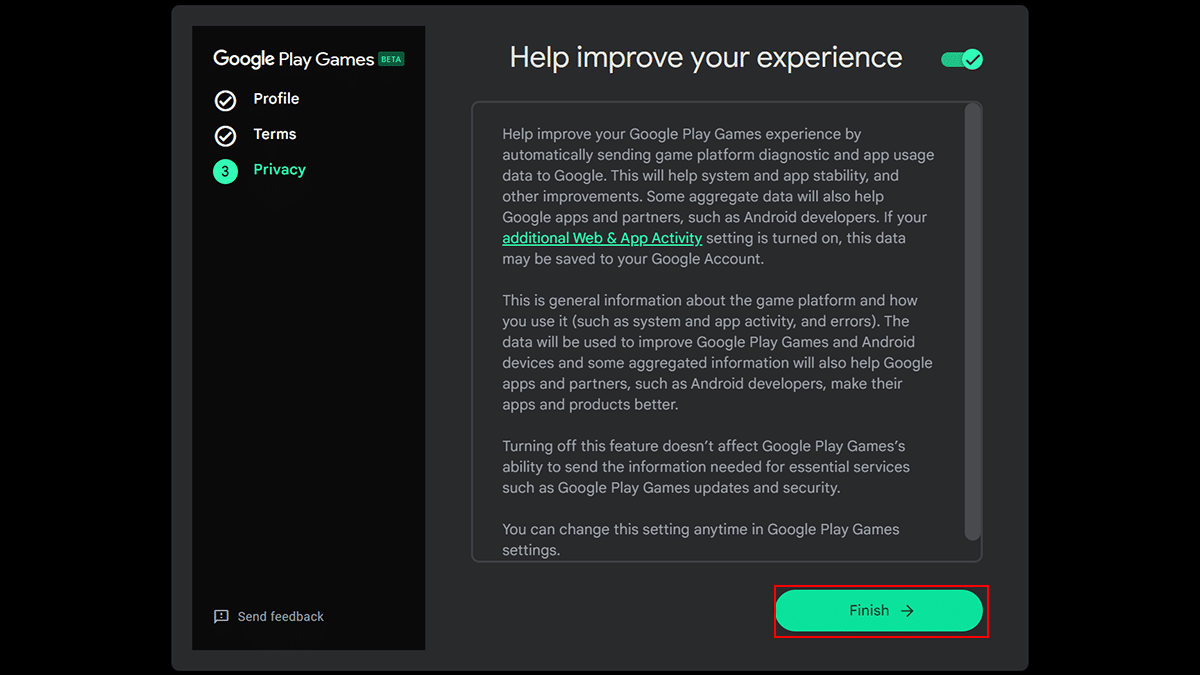Select the step 3 number circle
Image resolution: width=1200 pixels, height=675 pixels.
(x=225, y=171)
